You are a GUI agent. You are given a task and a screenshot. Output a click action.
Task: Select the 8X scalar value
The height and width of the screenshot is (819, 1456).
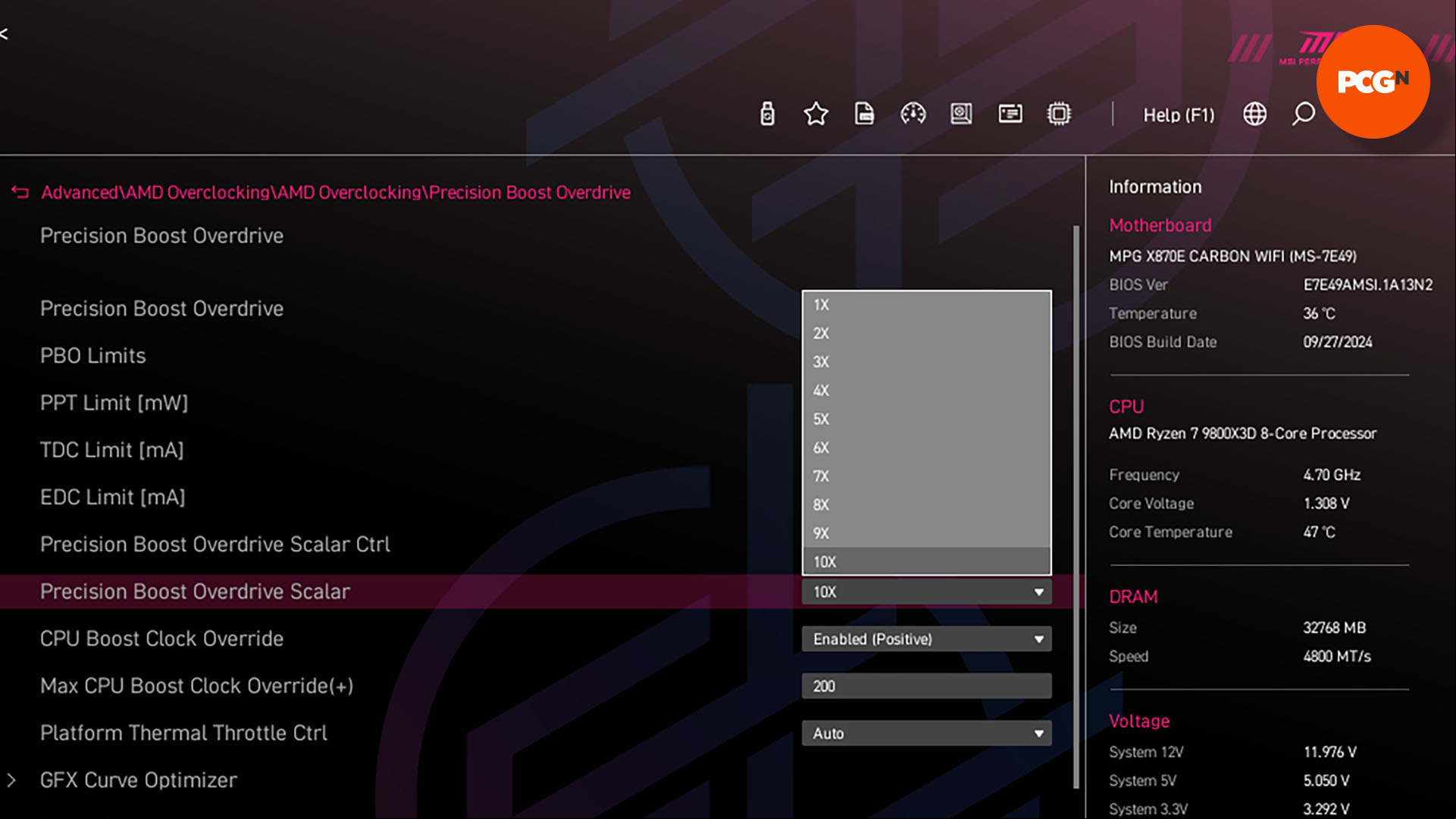pos(926,505)
